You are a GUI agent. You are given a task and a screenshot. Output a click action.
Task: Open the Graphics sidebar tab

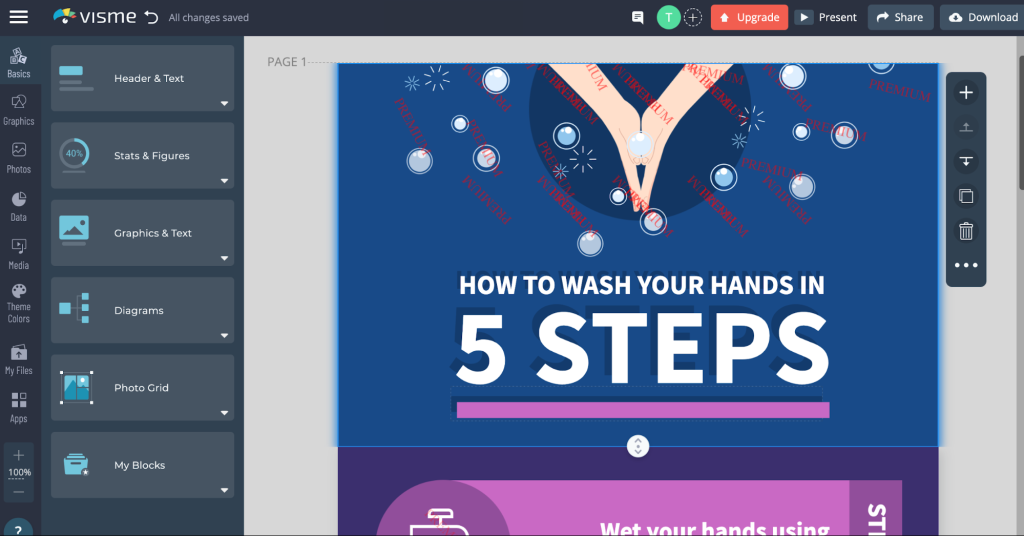tap(19, 109)
